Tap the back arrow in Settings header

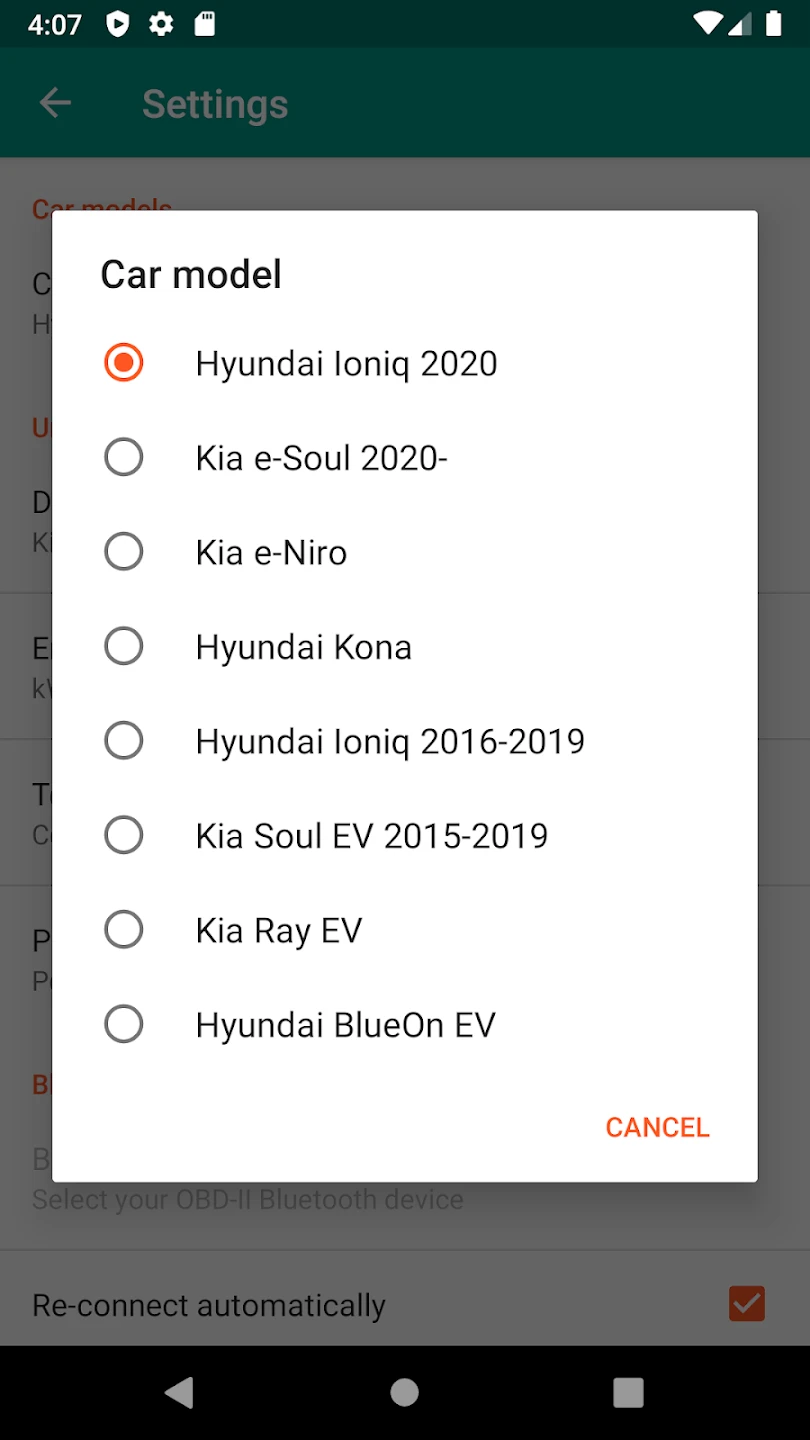(x=55, y=103)
